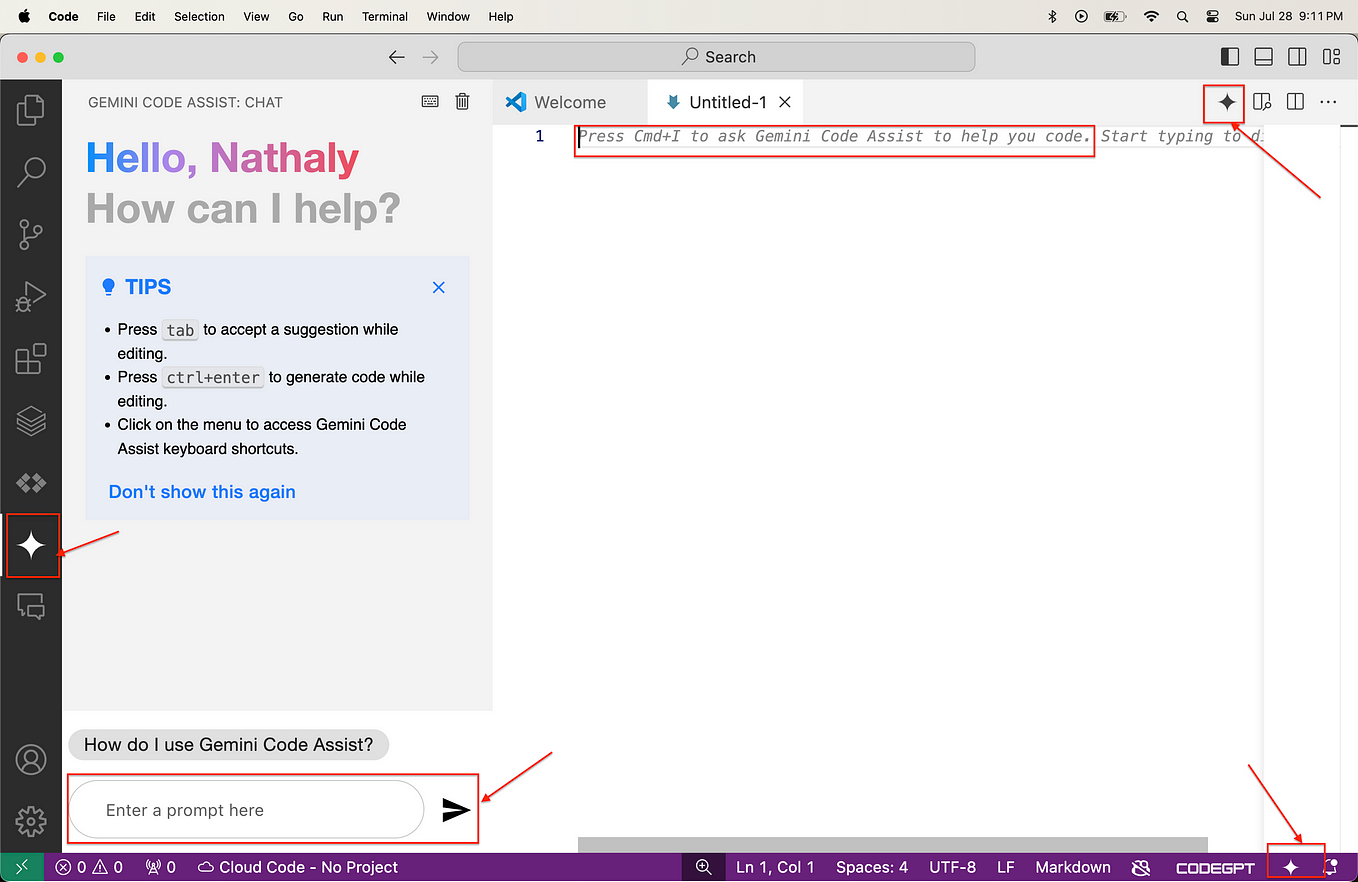Open the Manage settings gear

(31, 821)
